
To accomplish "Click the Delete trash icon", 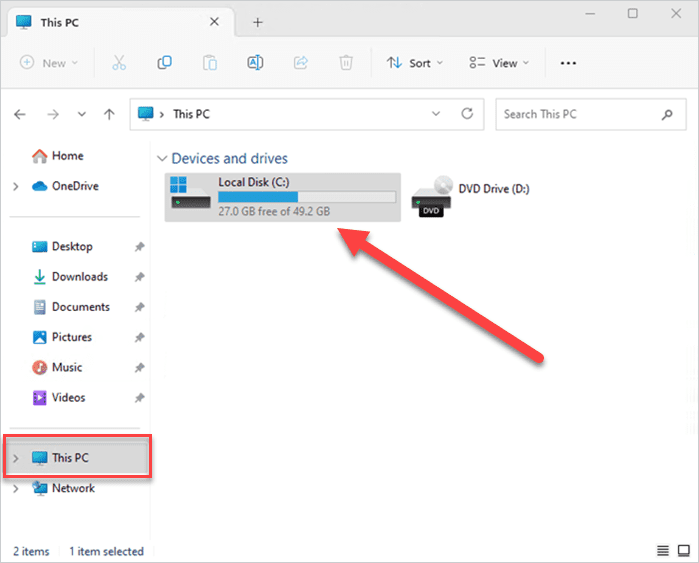I will pos(346,63).
